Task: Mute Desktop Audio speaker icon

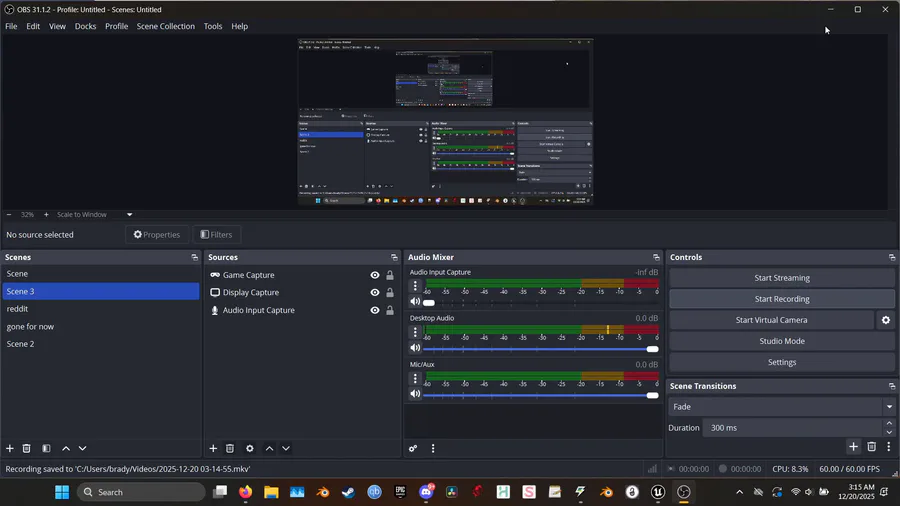Action: point(415,348)
